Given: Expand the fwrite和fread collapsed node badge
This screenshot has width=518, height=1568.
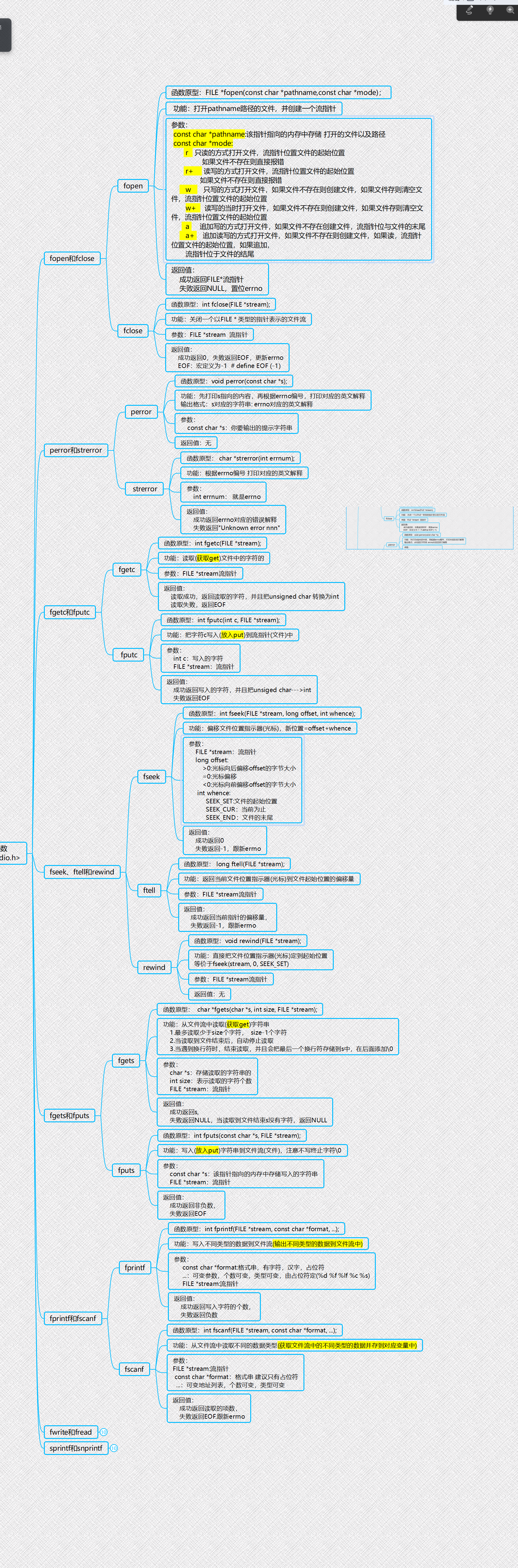Looking at the screenshot, I should 103,1432.
